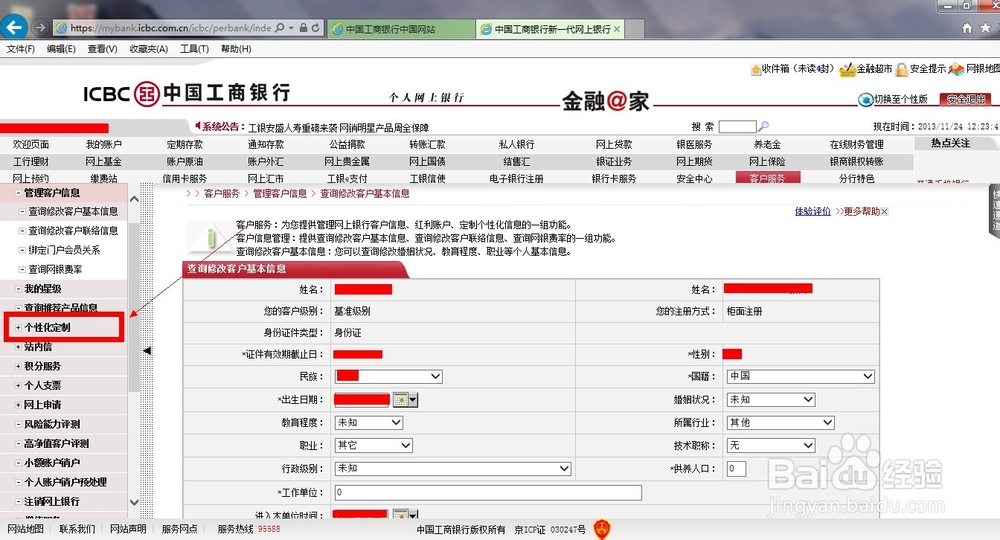Click the 工作单位 input field
This screenshot has height=540, width=1000.
pos(488,492)
